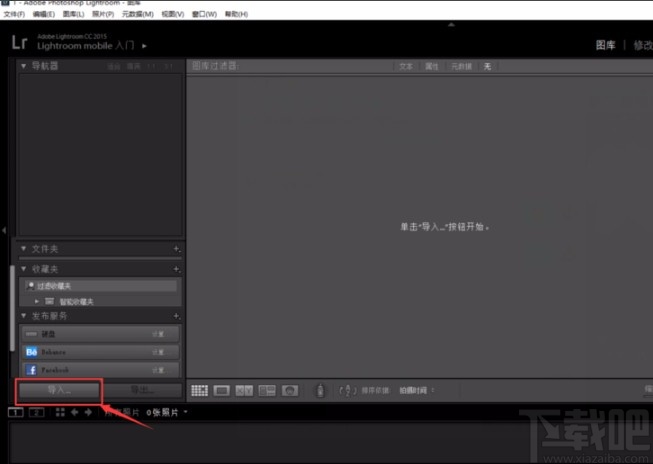
Task: Click the 导航器 preview area
Action: click(x=100, y=155)
